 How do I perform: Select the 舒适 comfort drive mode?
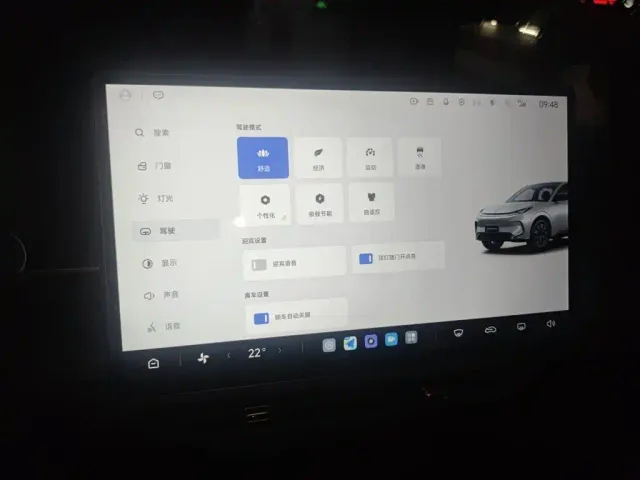(x=263, y=158)
